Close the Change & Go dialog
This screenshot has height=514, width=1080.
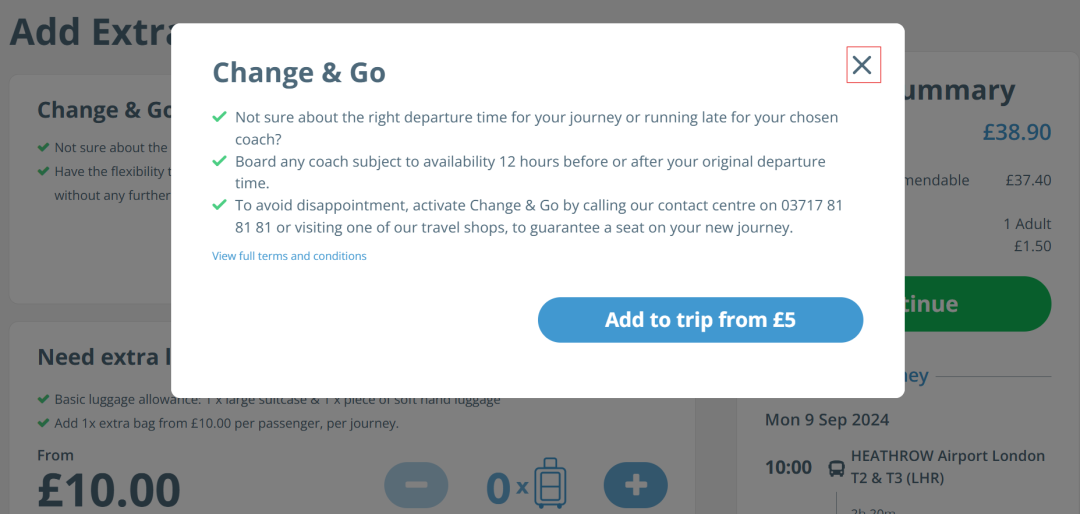(862, 66)
